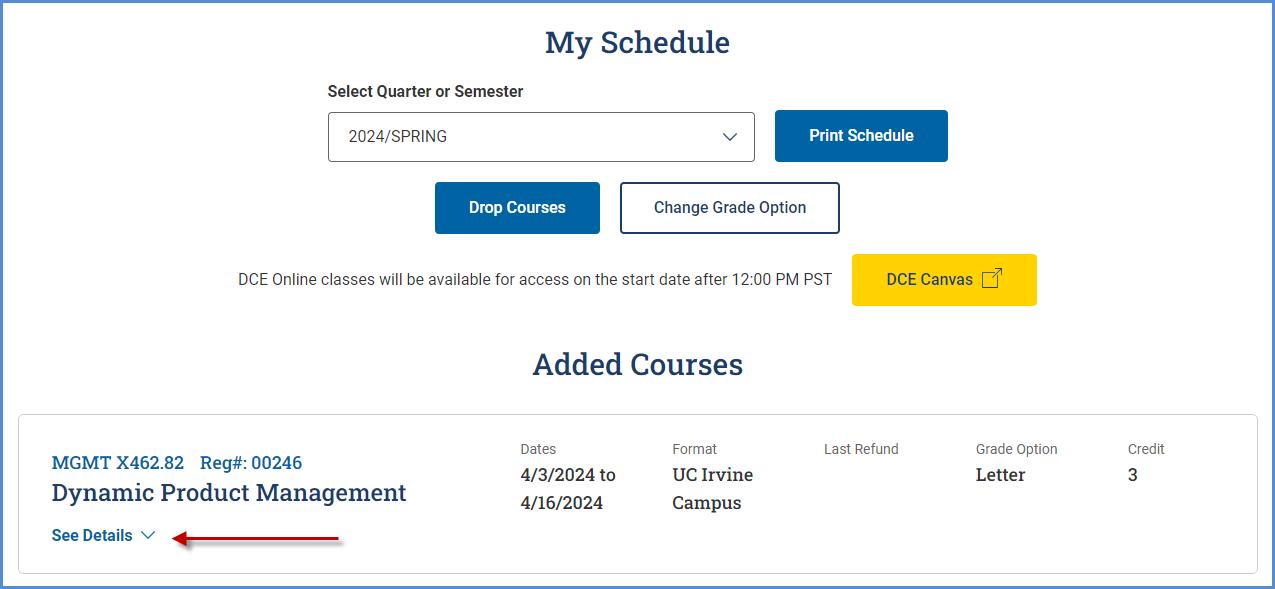Click the Drop Courses button
Viewport: 1275px width, 589px height.
[517, 208]
